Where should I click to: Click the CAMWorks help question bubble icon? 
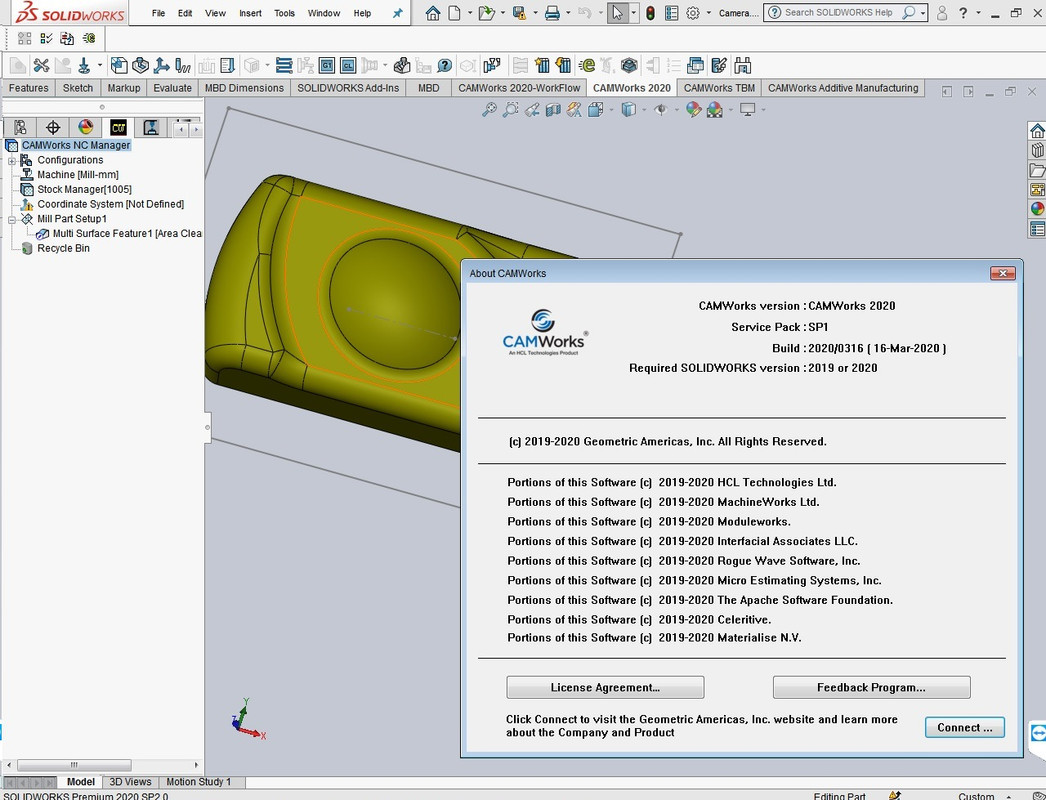click(x=445, y=65)
